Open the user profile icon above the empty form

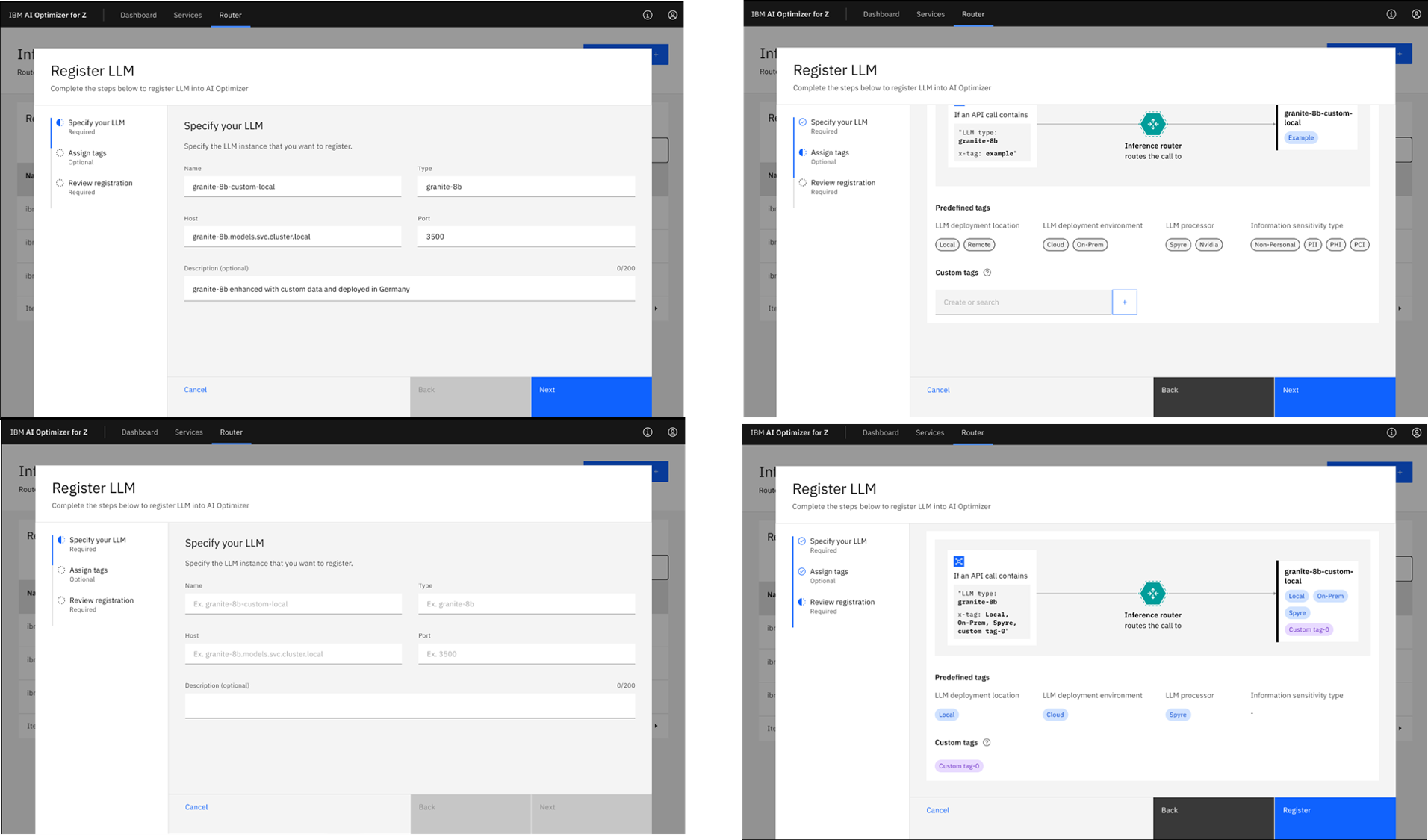pyautogui.click(x=673, y=432)
